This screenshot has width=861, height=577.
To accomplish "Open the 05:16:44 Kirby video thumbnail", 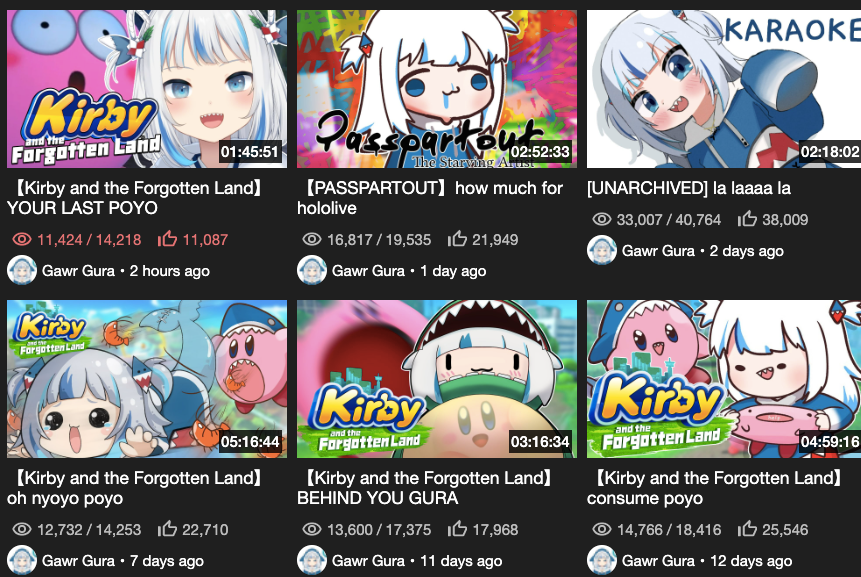I will [x=147, y=379].
